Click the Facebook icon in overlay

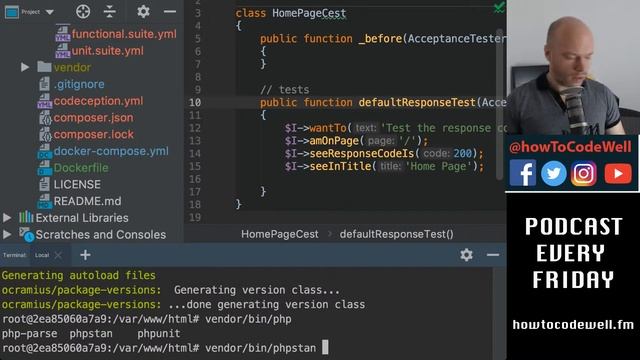[x=522, y=173]
